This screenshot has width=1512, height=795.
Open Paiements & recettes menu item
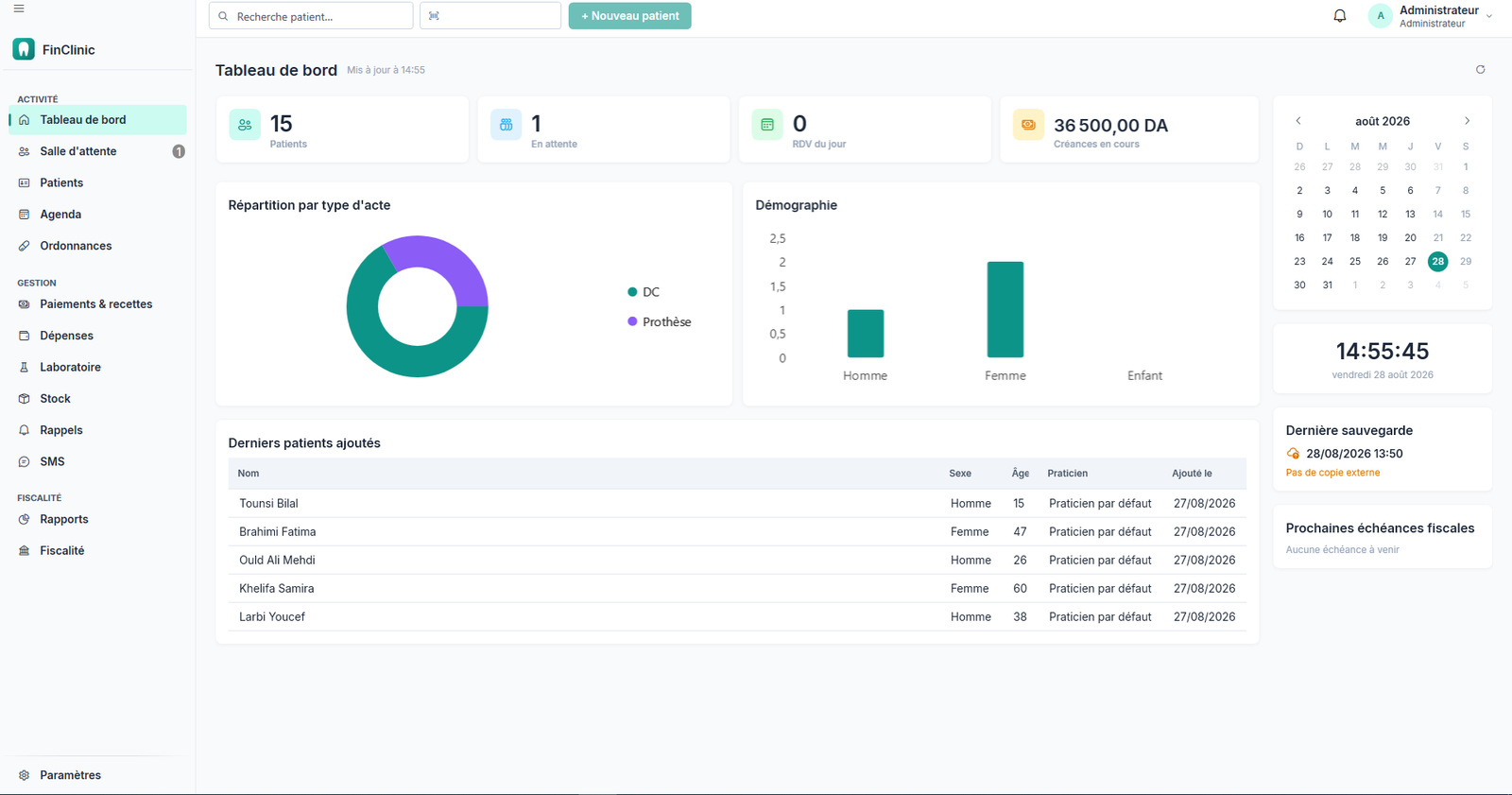(x=97, y=304)
